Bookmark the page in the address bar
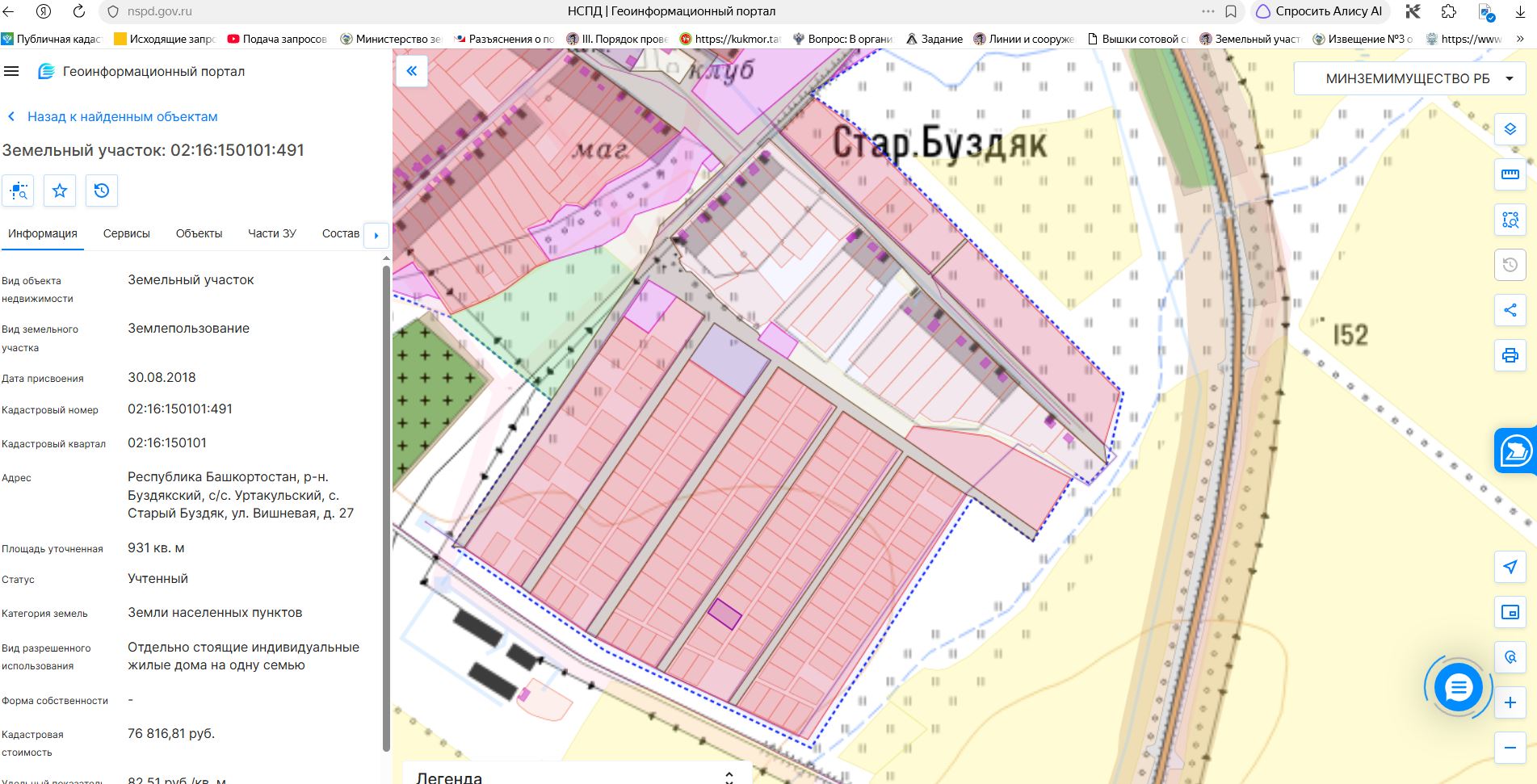The image size is (1537, 784). 1231,11
